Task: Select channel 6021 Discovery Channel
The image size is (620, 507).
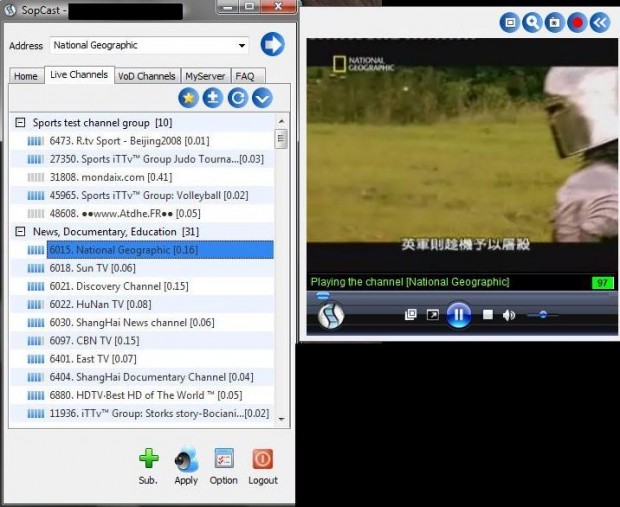Action: [x=142, y=286]
